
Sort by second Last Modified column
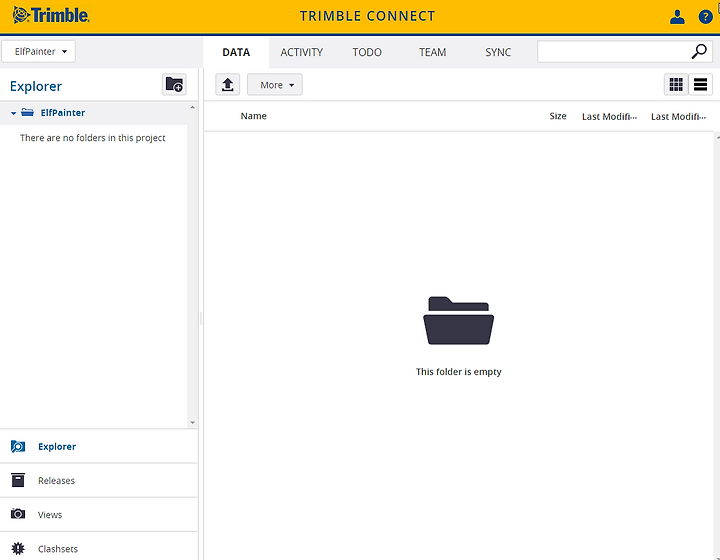(678, 117)
